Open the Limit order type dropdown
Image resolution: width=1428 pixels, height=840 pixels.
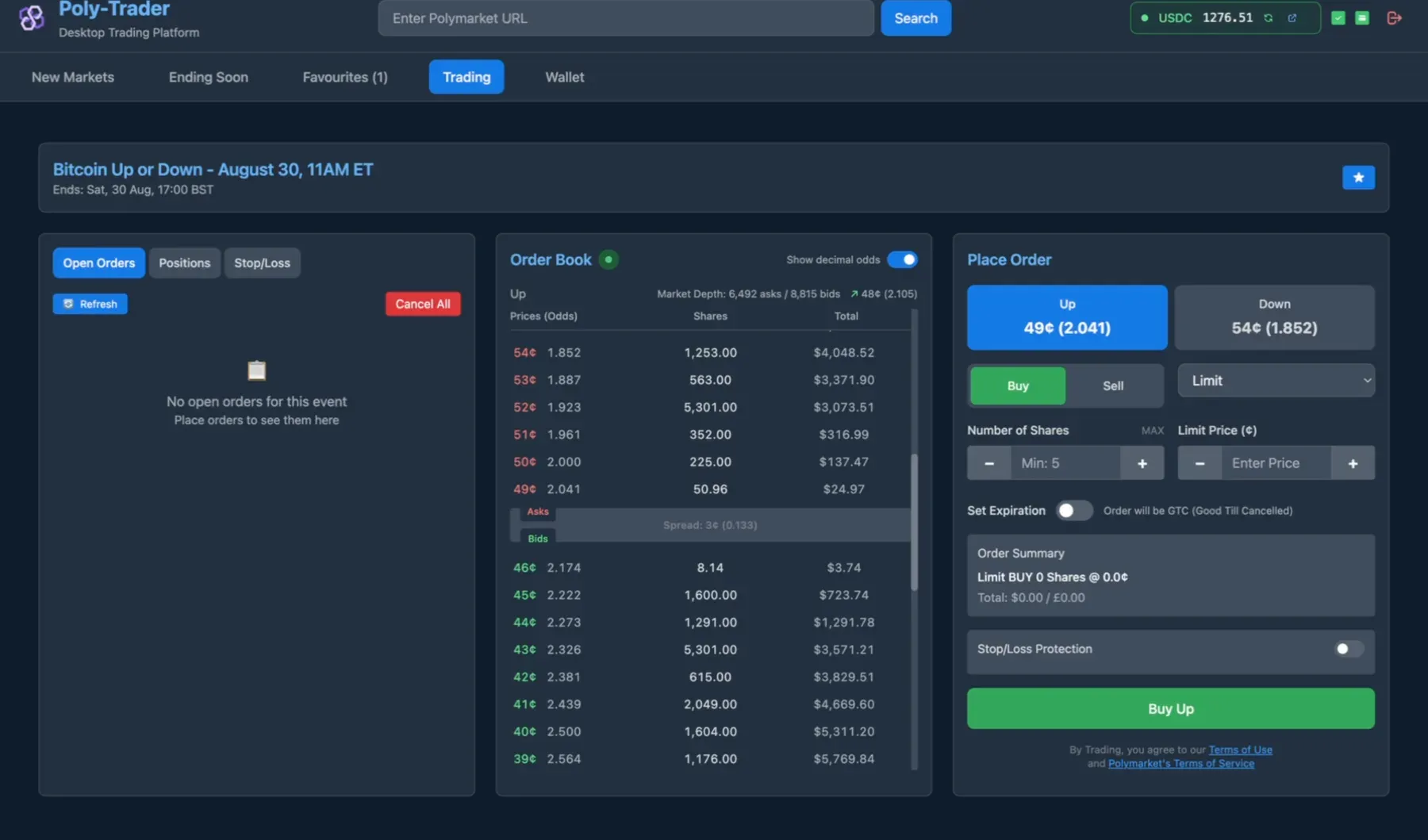click(x=1276, y=381)
